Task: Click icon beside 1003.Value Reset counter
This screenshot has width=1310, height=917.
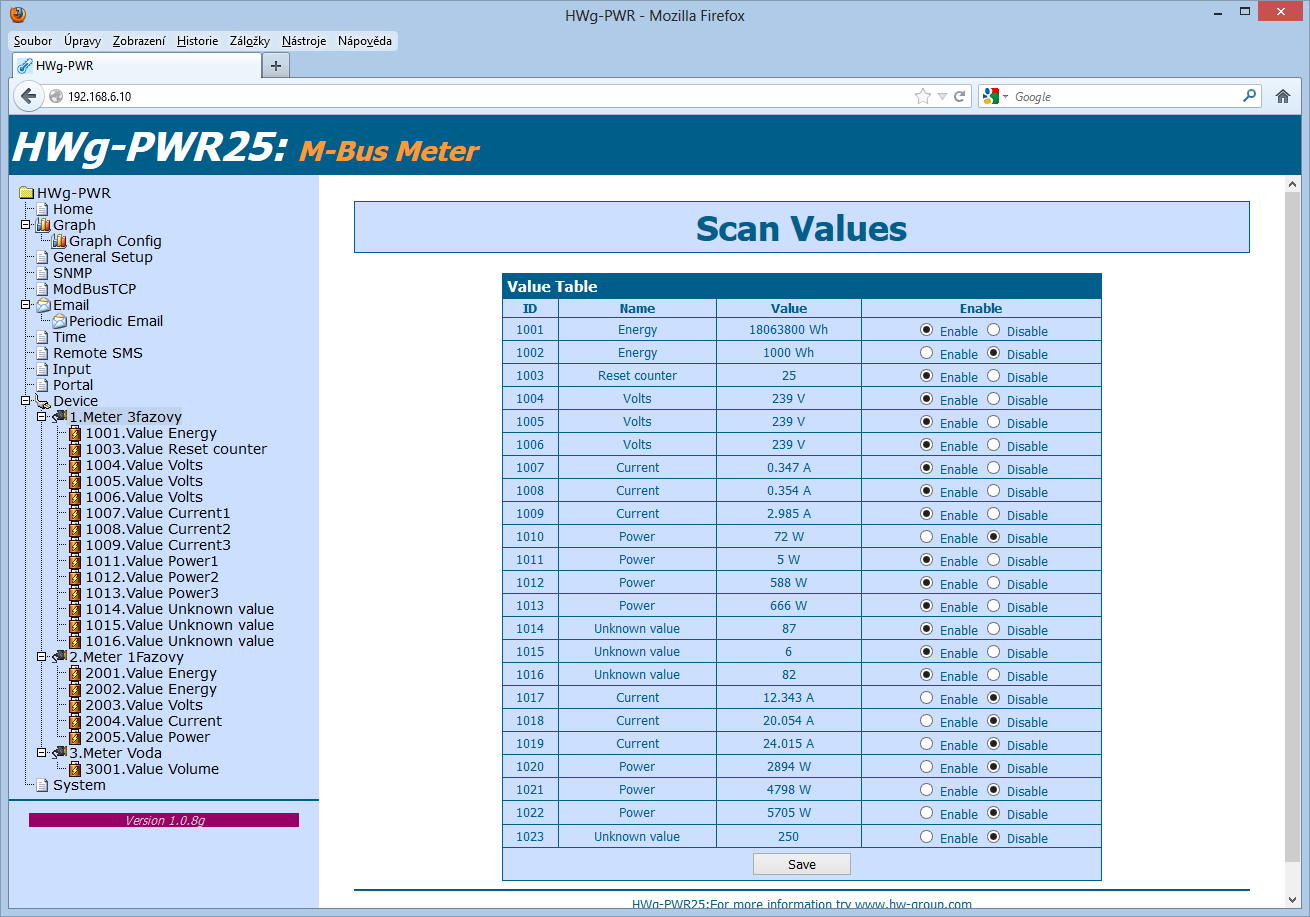Action: [x=75, y=449]
